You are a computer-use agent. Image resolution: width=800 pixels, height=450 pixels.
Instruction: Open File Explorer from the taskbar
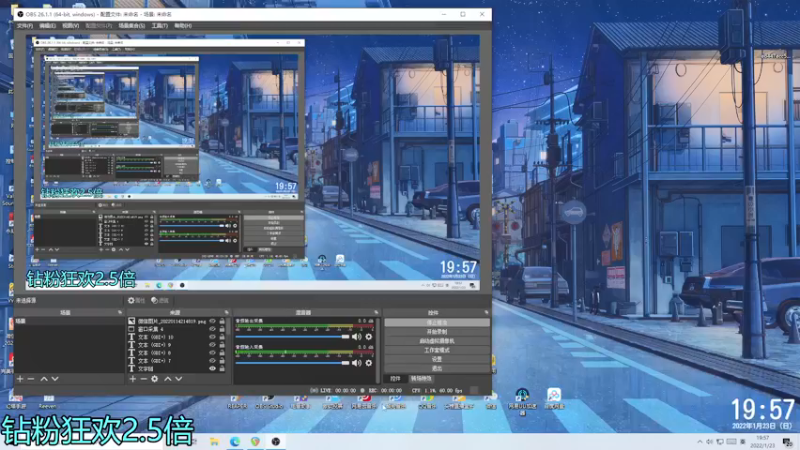[x=214, y=442]
